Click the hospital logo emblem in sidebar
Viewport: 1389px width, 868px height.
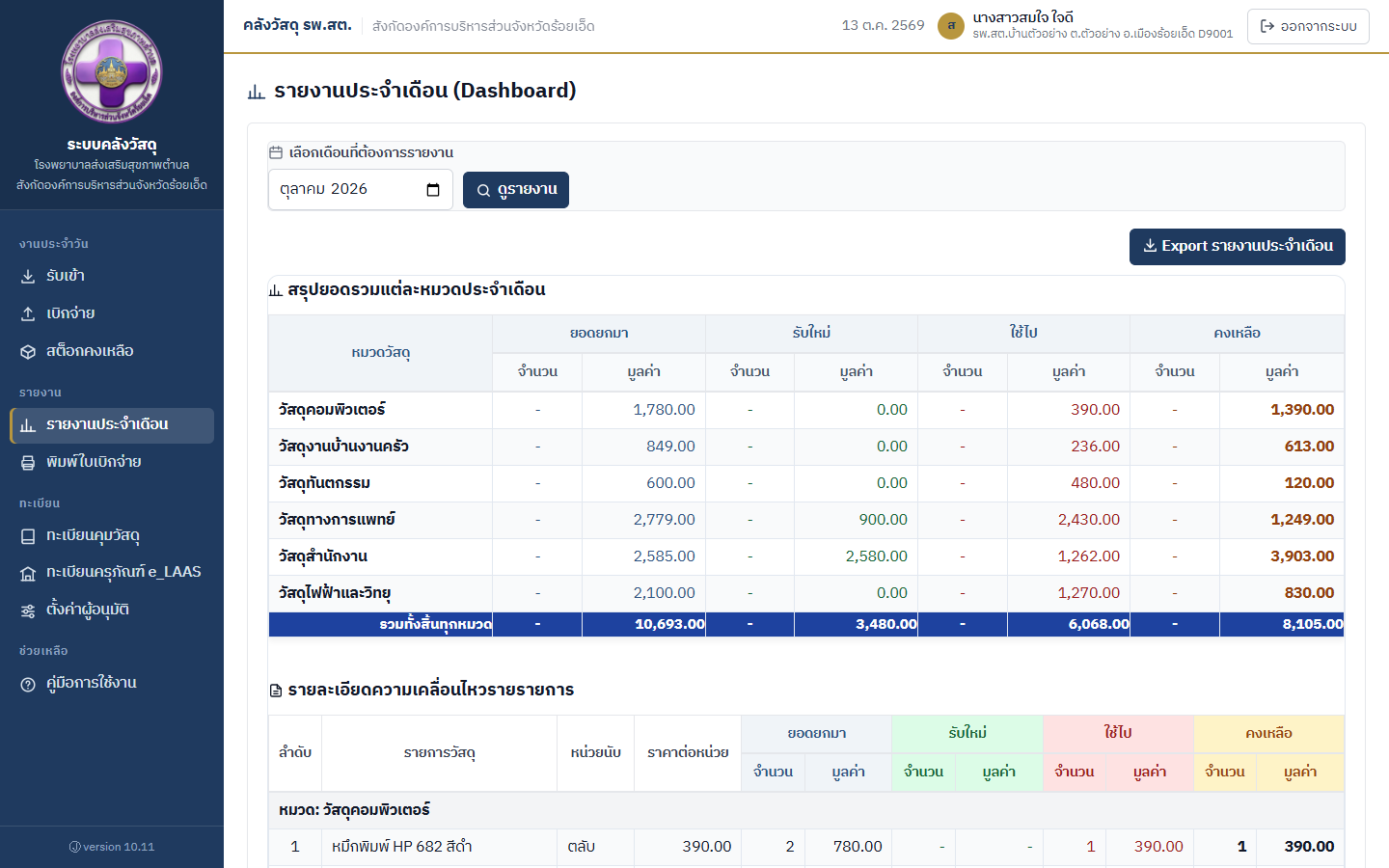(112, 71)
